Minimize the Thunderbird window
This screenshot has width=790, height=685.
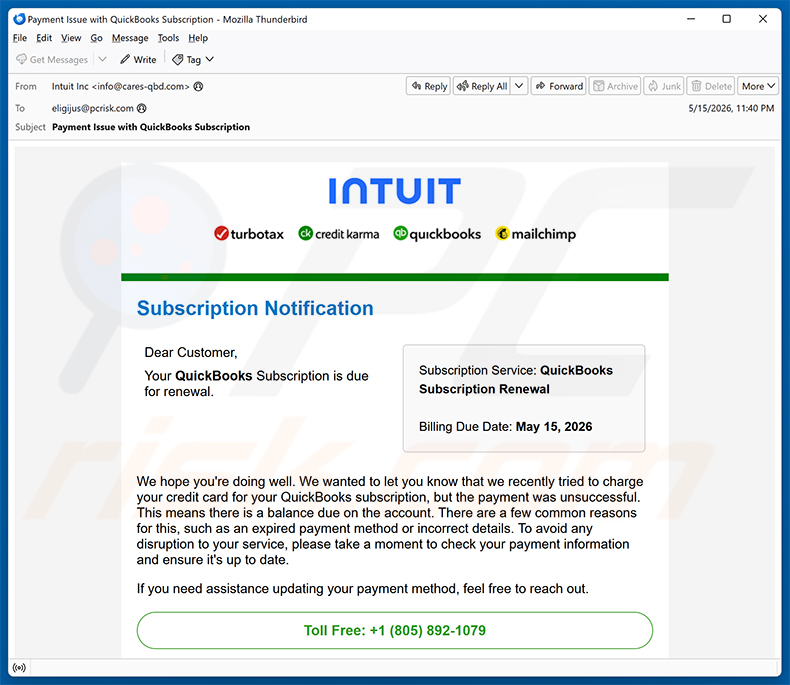[x=691, y=19]
